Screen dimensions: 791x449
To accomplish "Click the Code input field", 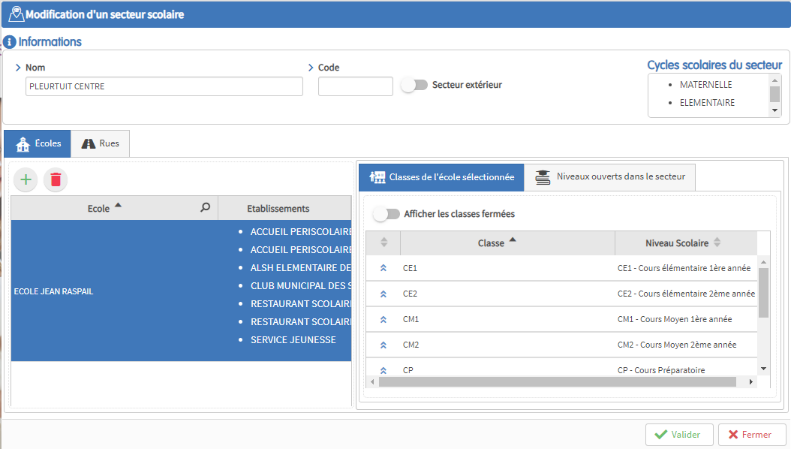I will pos(355,87).
